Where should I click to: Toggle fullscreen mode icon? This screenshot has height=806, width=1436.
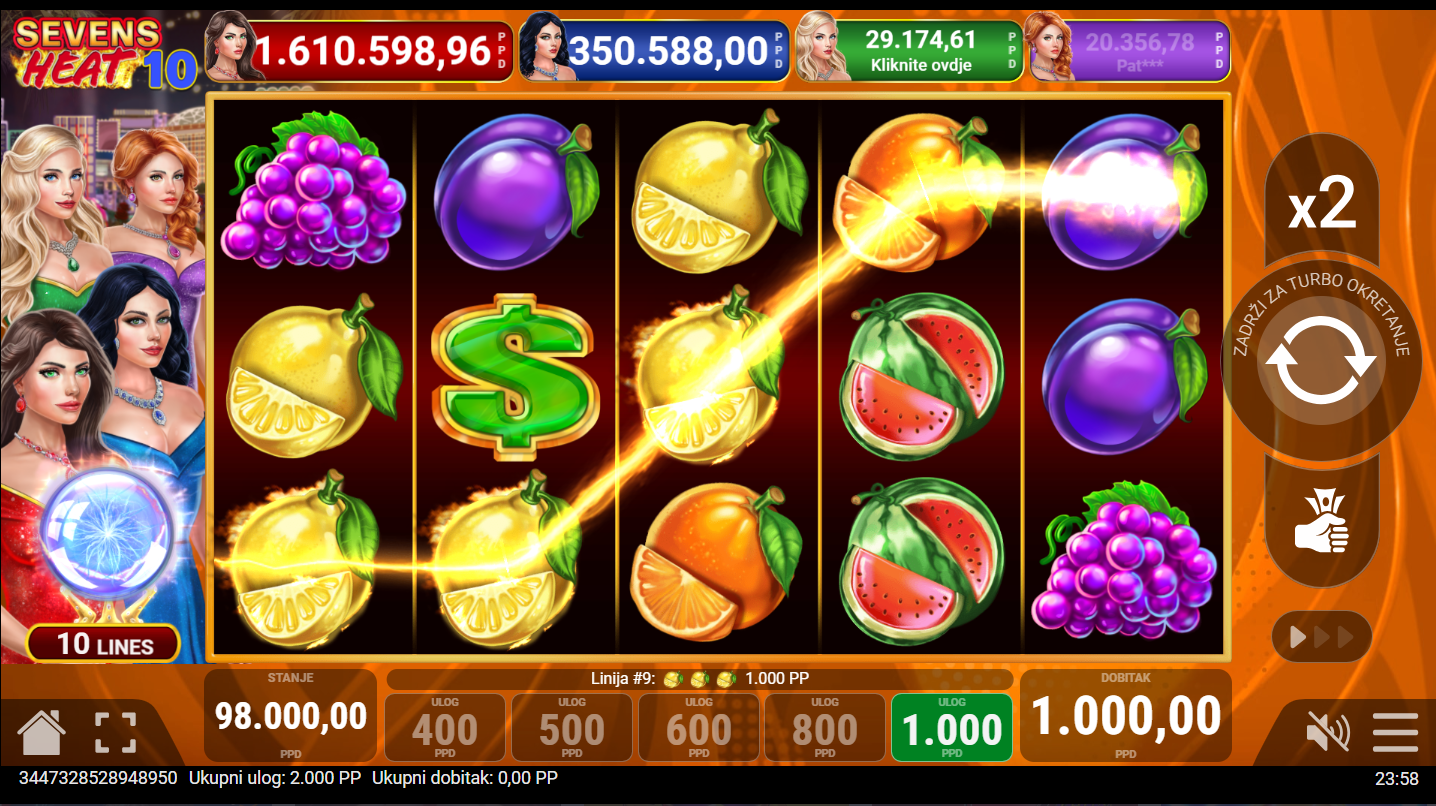(115, 733)
